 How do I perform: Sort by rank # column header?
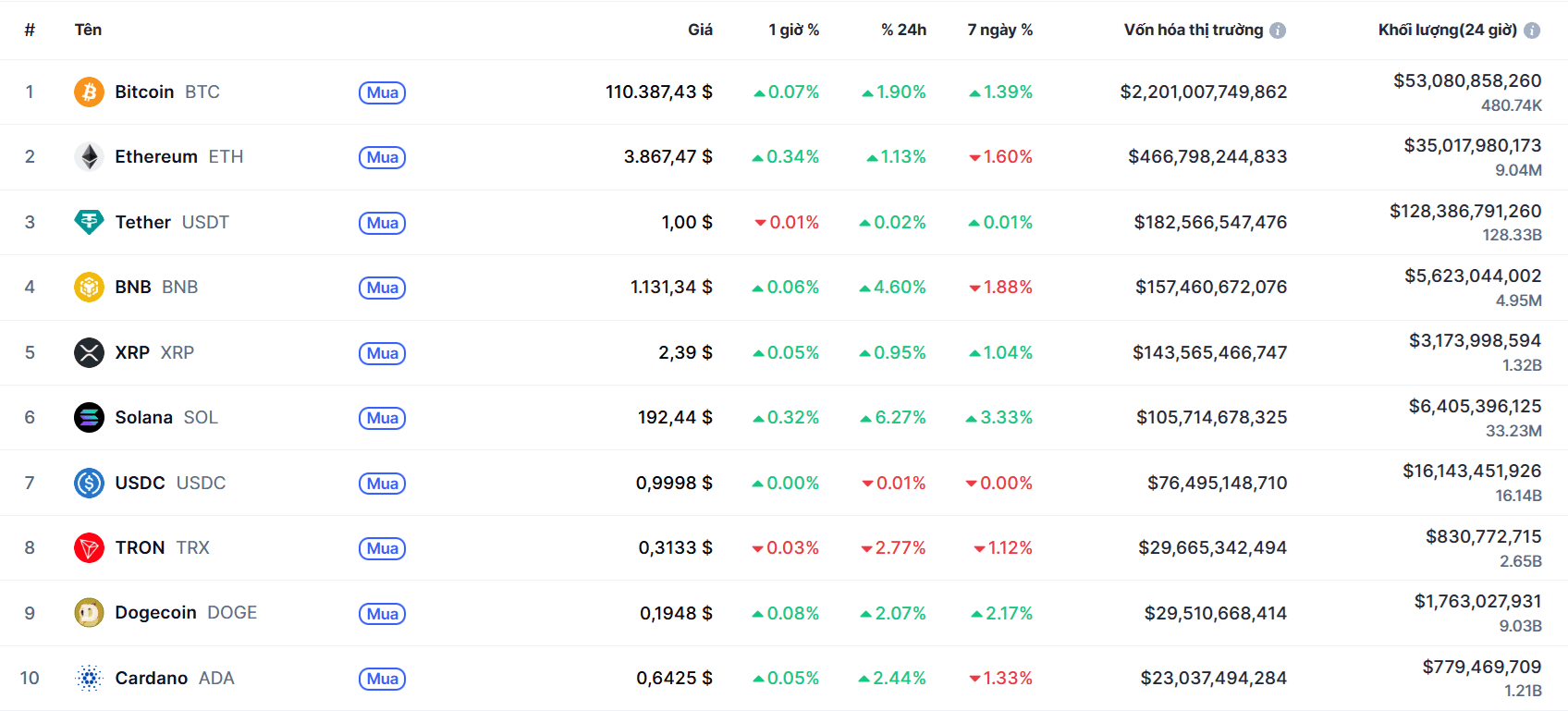point(30,31)
